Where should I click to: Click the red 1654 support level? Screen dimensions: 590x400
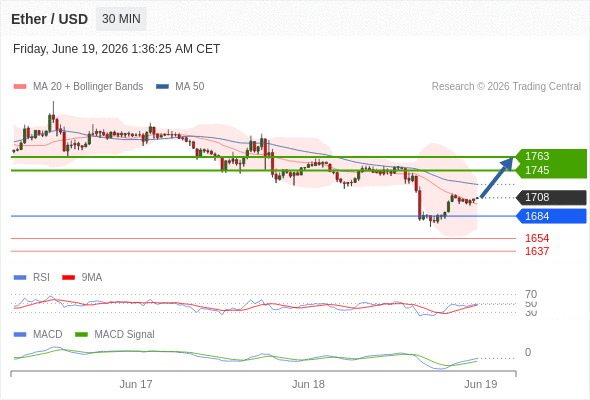click(x=537, y=238)
